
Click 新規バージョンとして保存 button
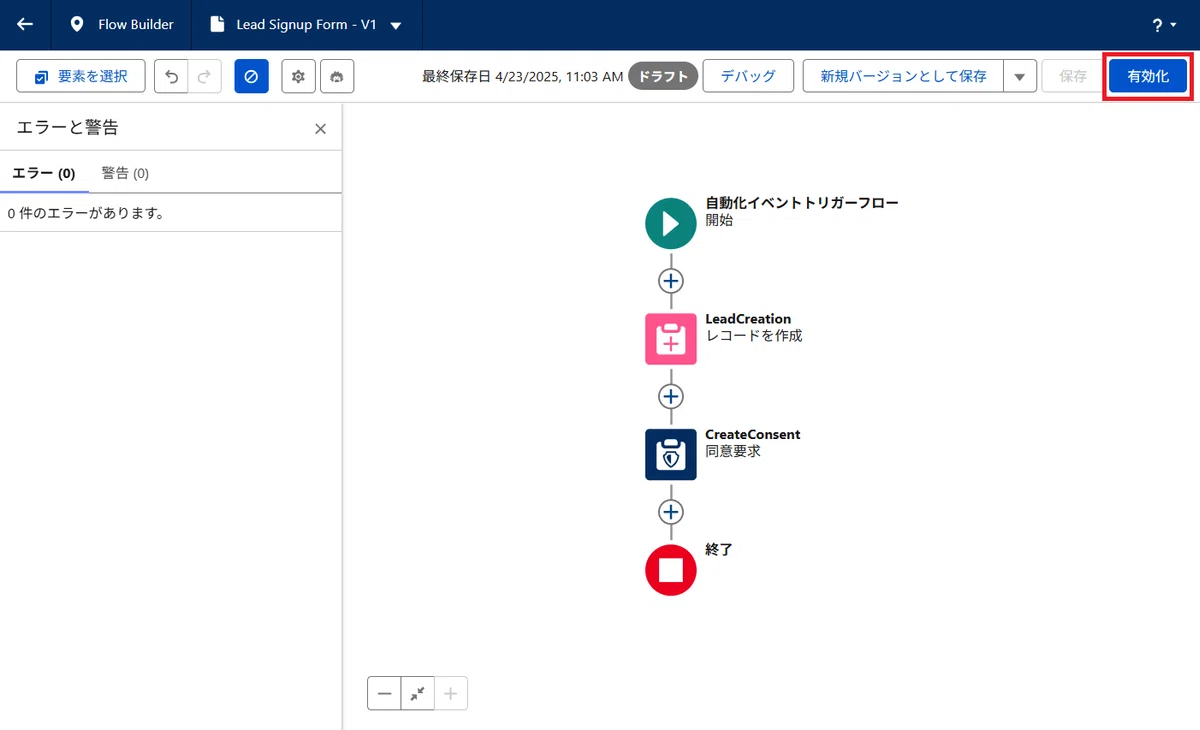[x=903, y=76]
